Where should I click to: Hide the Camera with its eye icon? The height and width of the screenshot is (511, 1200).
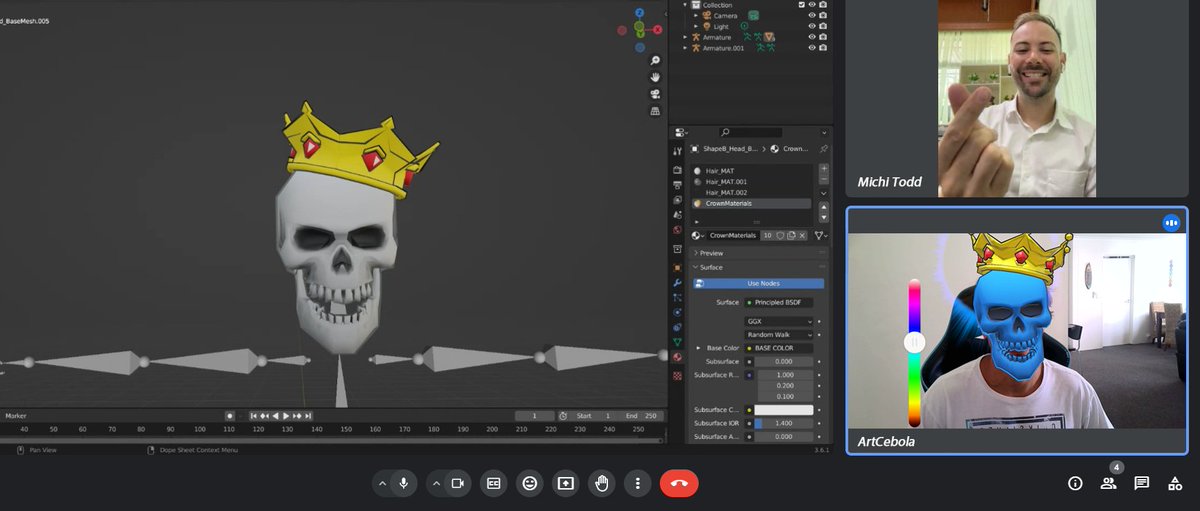click(x=812, y=16)
